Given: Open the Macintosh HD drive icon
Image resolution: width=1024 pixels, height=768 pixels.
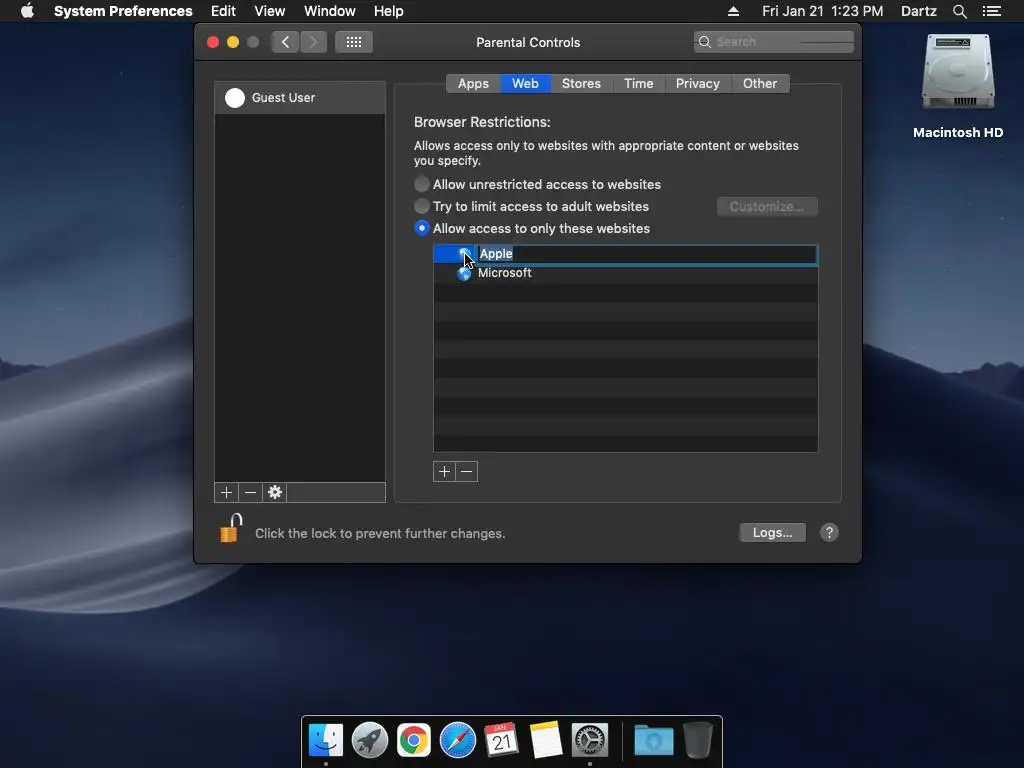Looking at the screenshot, I should [x=957, y=72].
